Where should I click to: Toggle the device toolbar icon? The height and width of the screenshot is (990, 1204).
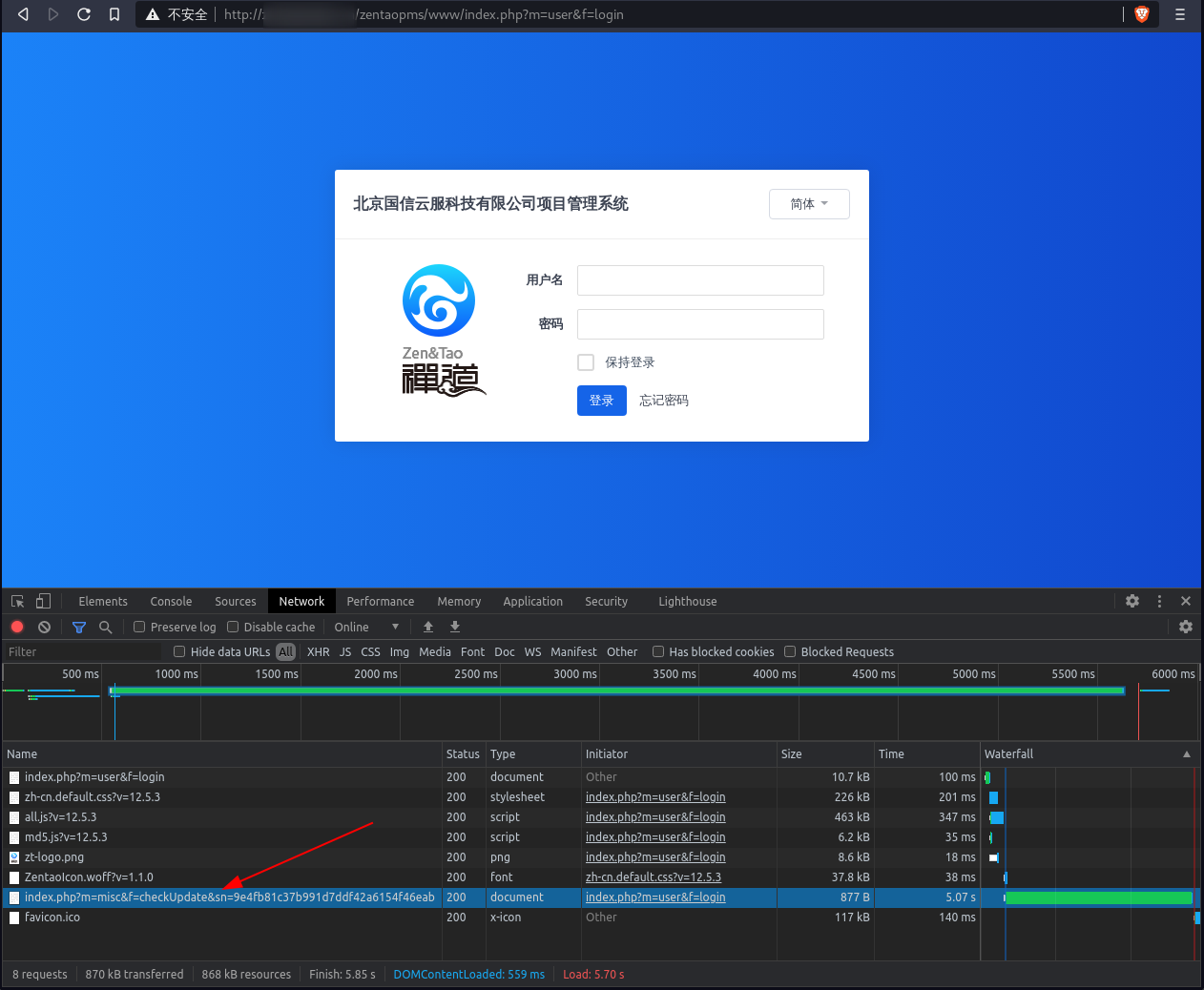[43, 601]
